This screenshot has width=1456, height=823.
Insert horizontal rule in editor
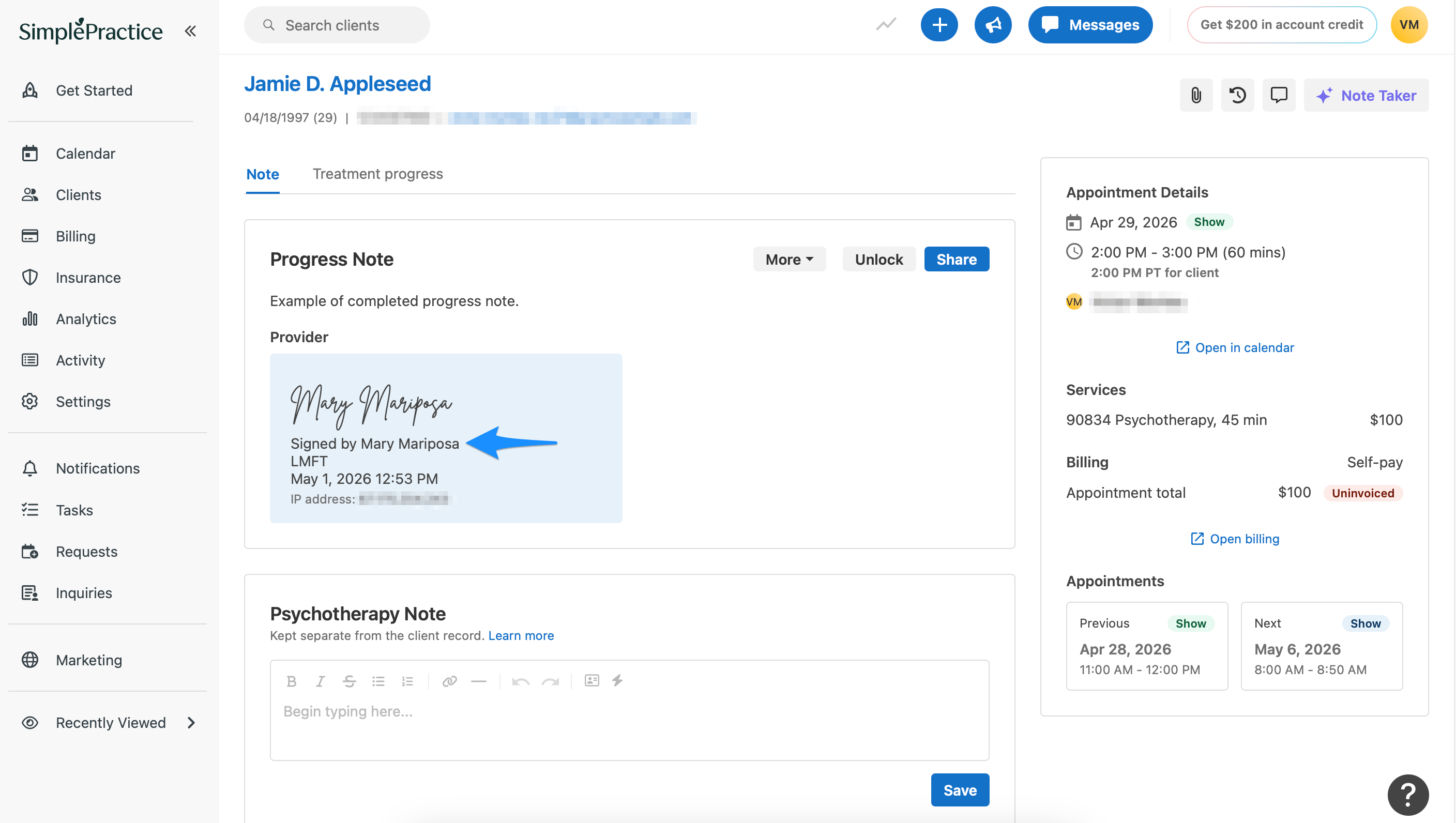tap(479, 681)
